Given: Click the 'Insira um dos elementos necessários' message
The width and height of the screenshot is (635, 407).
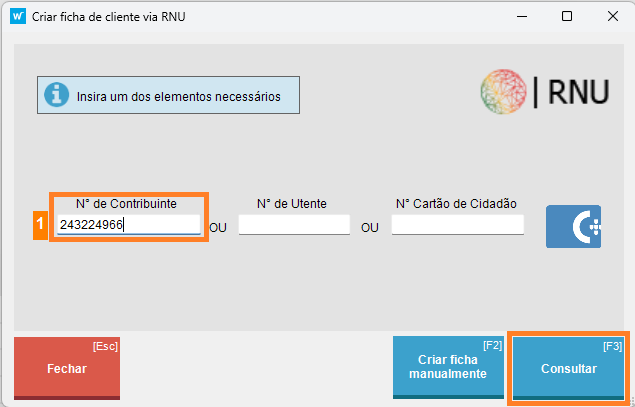Looking at the screenshot, I should pyautogui.click(x=178, y=97).
